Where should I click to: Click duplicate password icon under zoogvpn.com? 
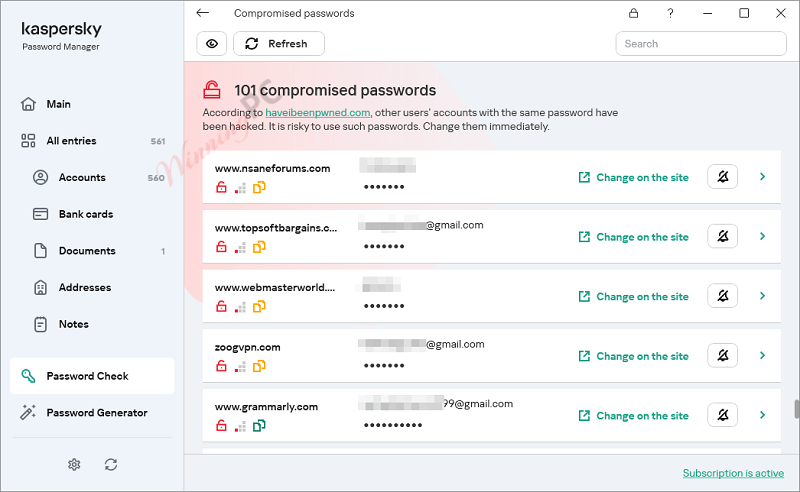(x=259, y=366)
